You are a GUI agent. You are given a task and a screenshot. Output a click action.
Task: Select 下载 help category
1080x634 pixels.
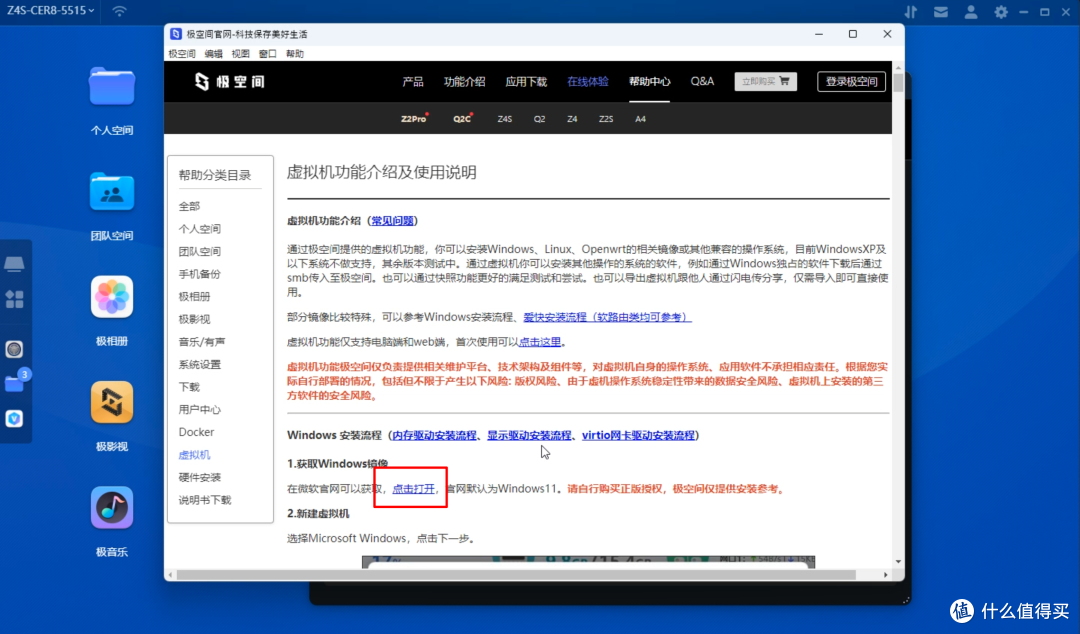point(189,387)
